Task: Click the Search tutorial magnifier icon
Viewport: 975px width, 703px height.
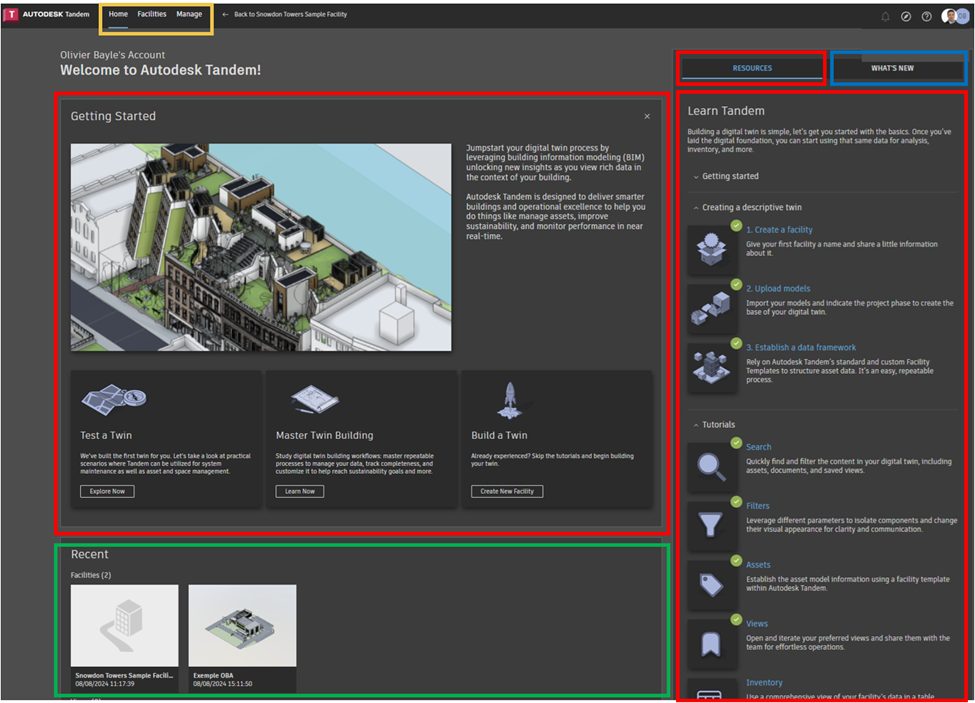Action: (x=711, y=466)
